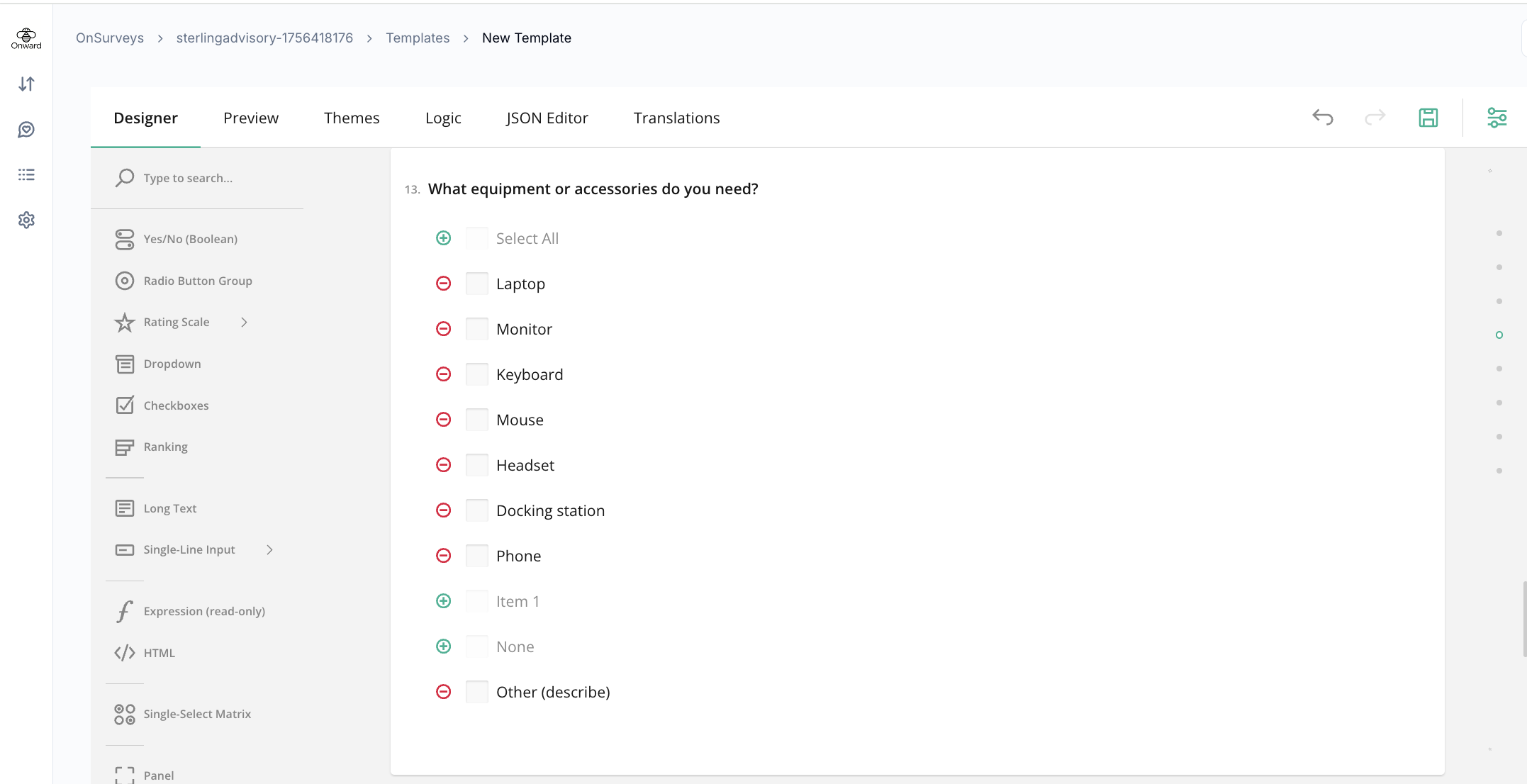Screen dimensions: 1527x784
Task: Click the save survey floppy icon
Action: coord(1428,118)
